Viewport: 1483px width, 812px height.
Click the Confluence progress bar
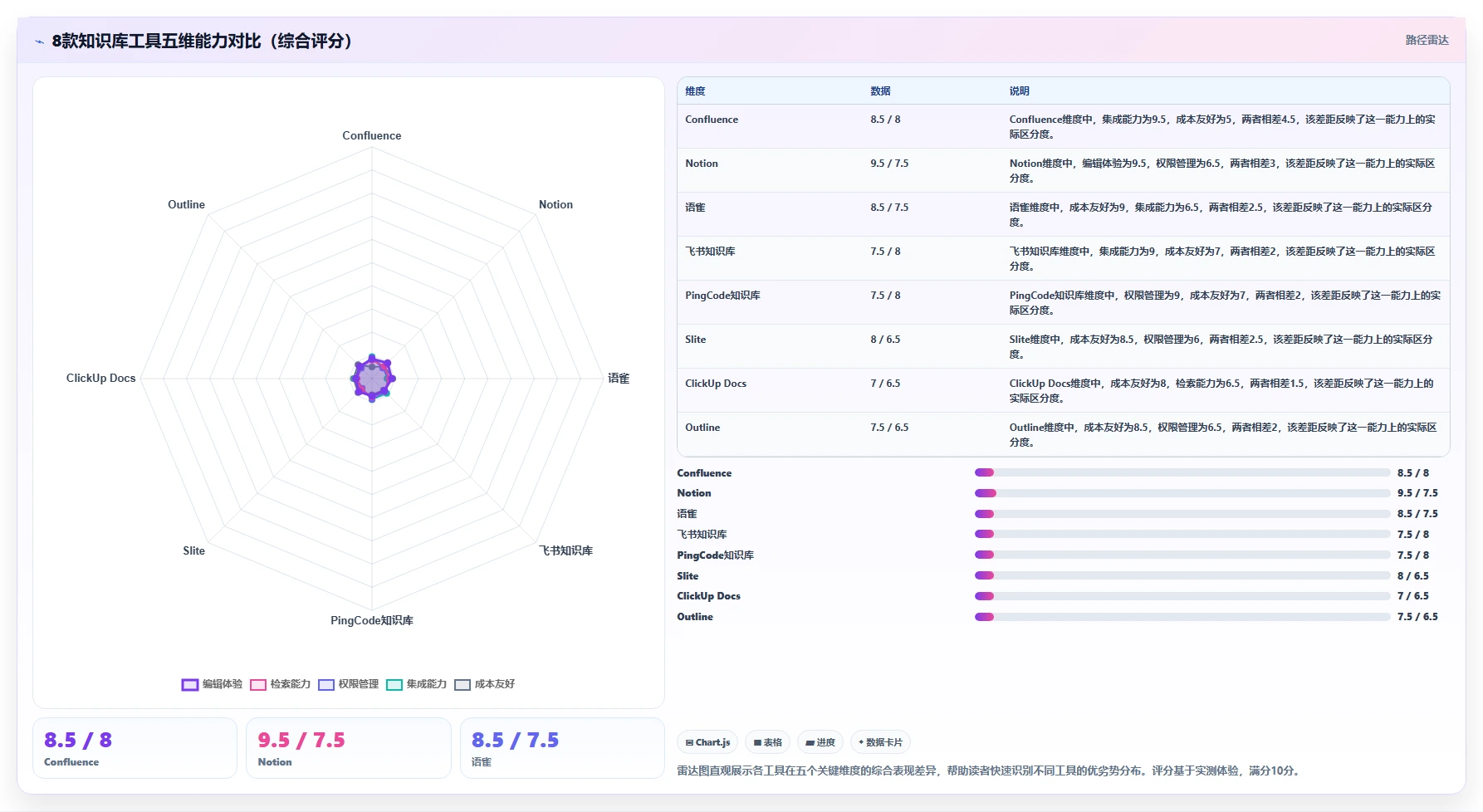point(1182,472)
